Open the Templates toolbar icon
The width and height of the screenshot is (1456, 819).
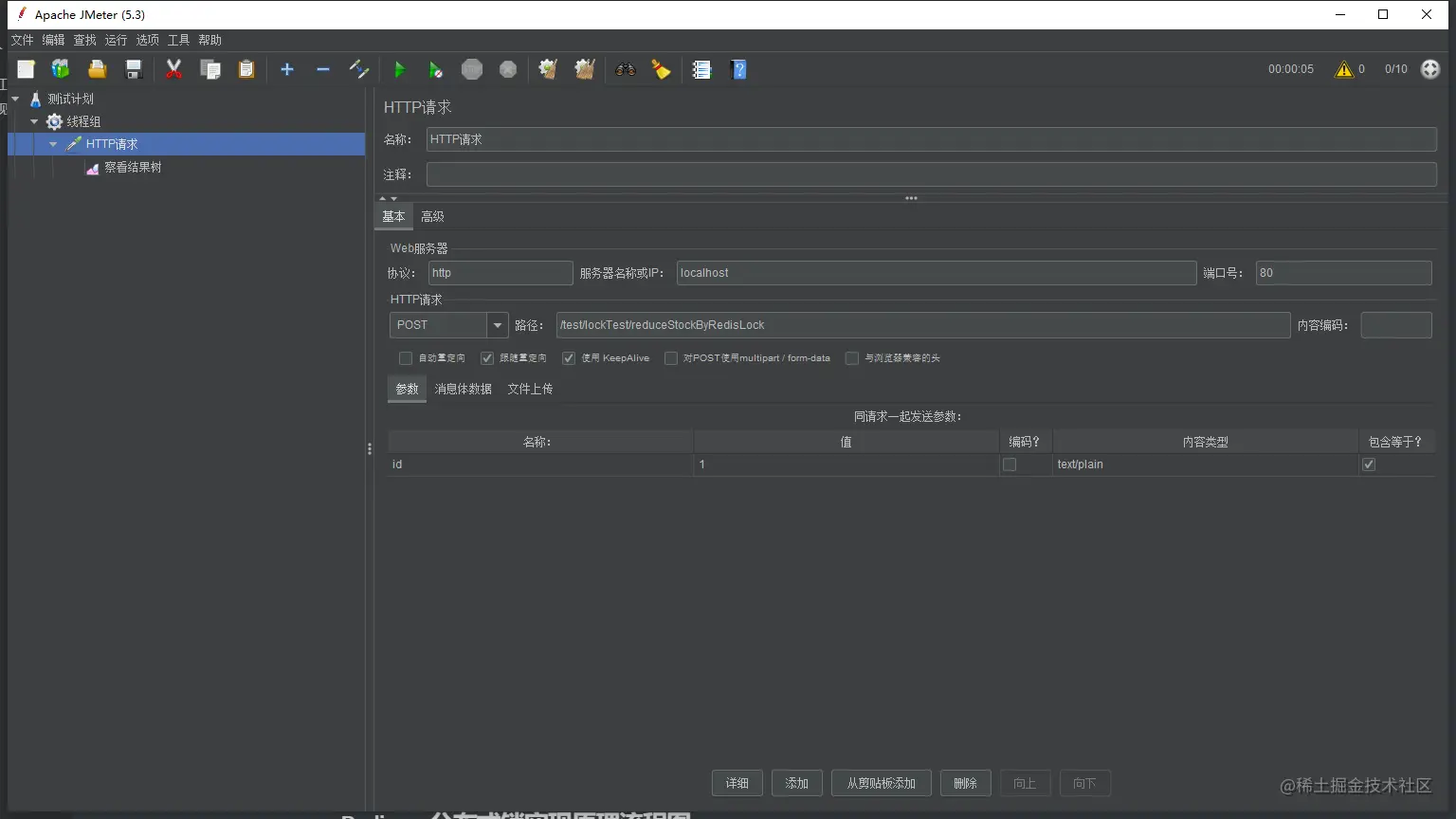61,69
